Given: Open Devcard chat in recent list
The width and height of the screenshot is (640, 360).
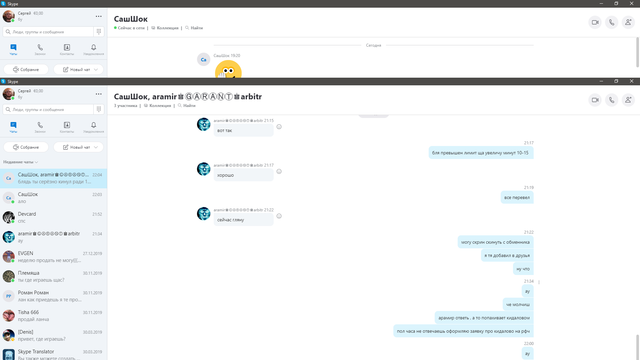Looking at the screenshot, I should coord(53,218).
